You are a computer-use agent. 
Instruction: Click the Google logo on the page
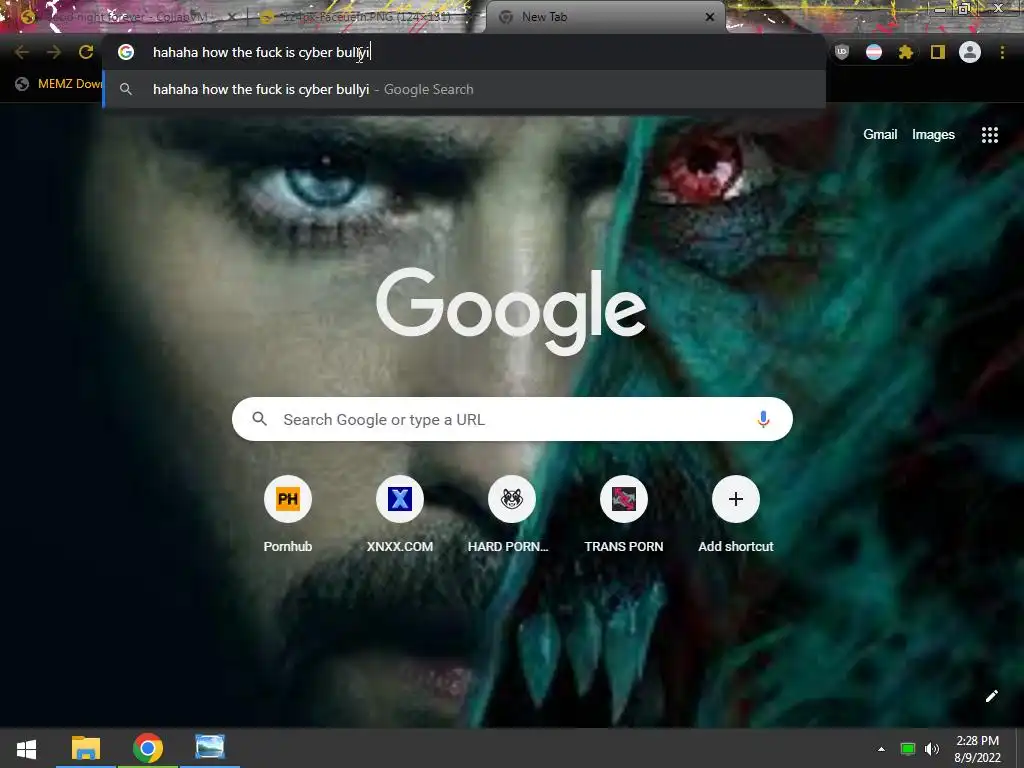[511, 312]
